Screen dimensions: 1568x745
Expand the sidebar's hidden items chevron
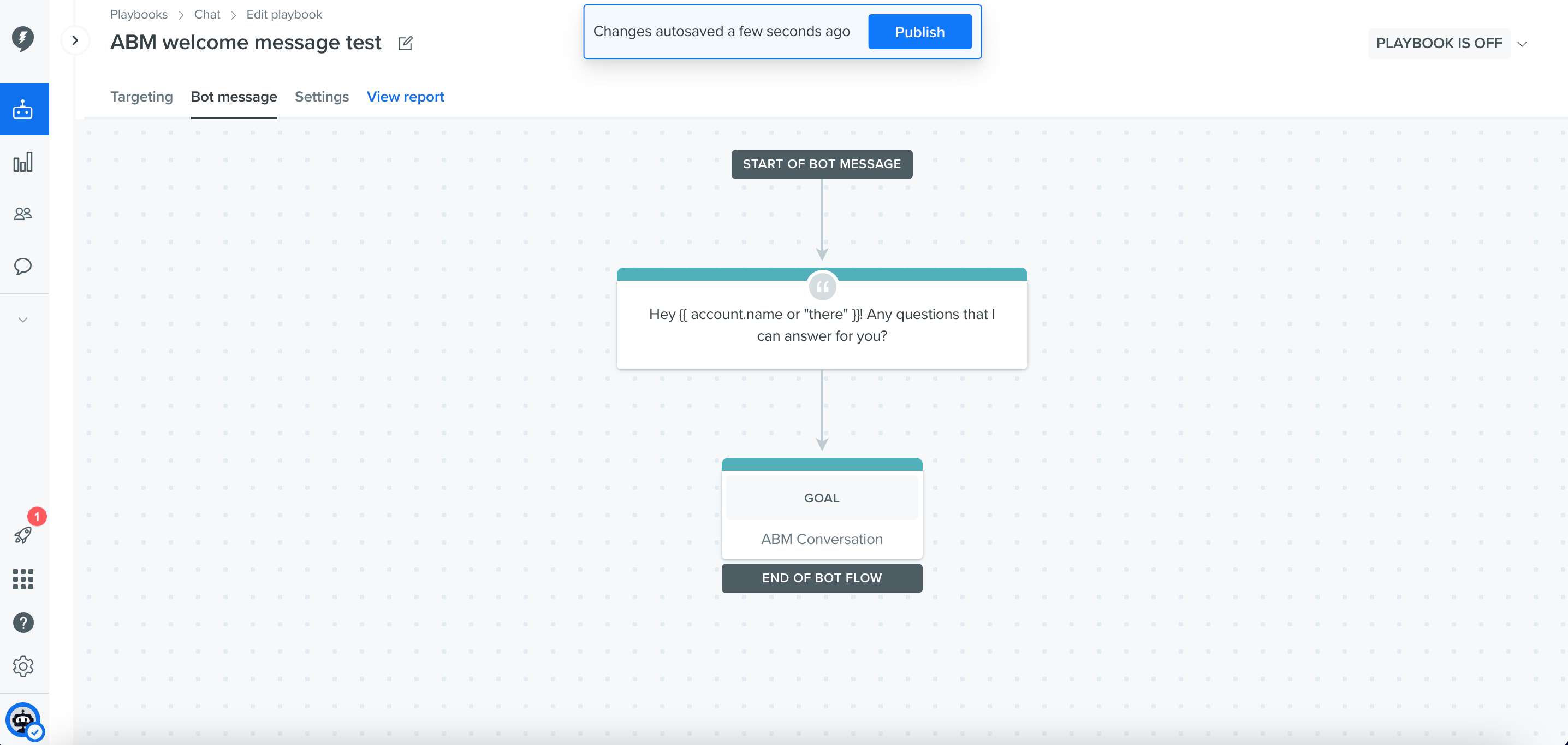tap(23, 320)
